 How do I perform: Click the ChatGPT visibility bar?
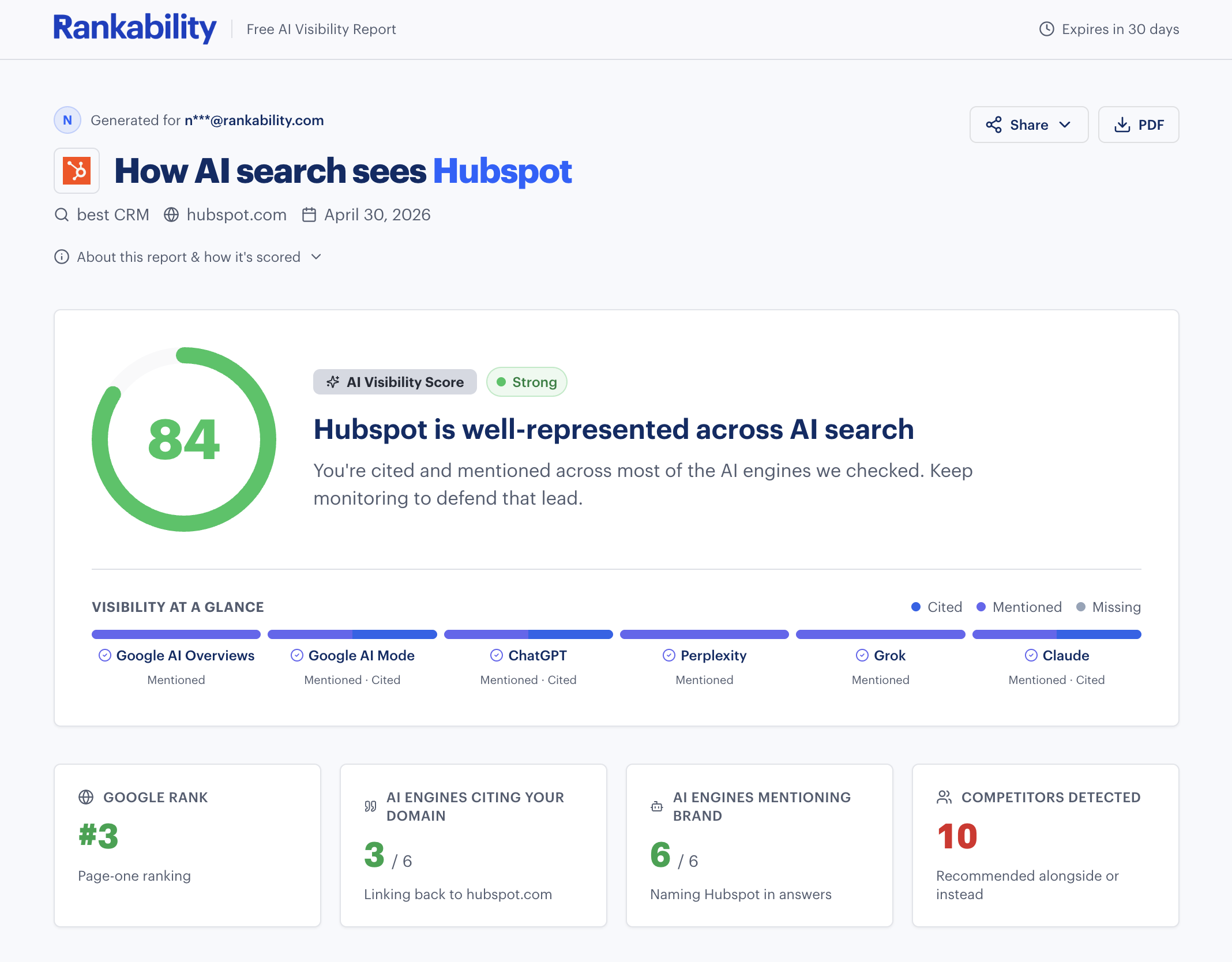528,634
